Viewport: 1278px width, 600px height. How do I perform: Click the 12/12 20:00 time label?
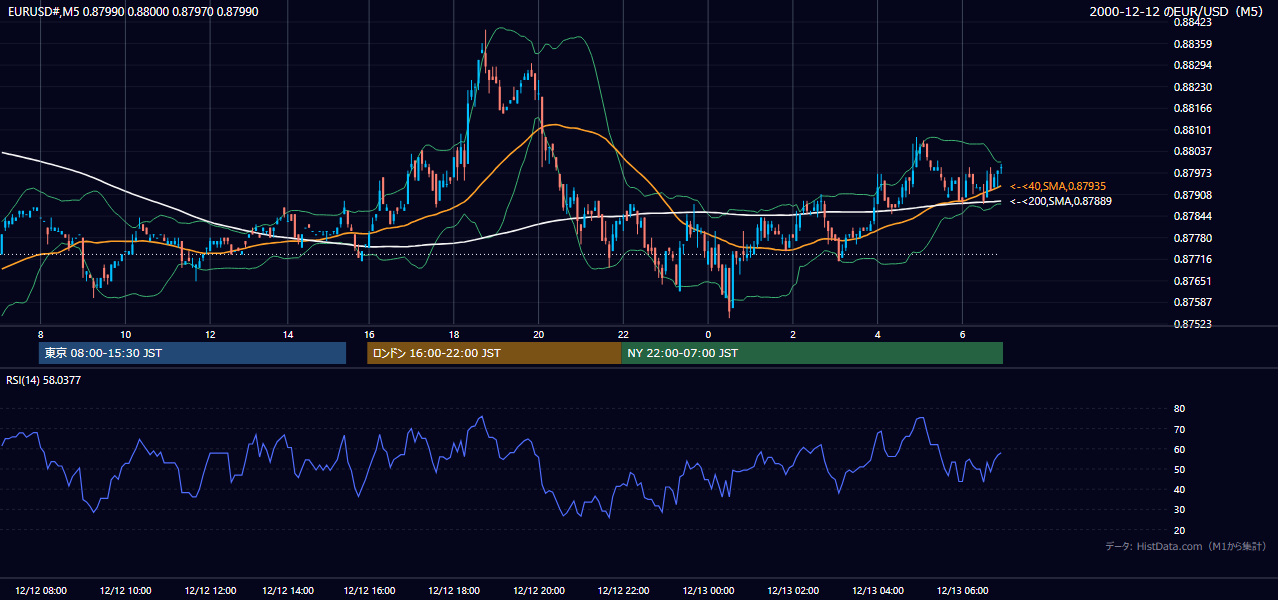(538, 591)
